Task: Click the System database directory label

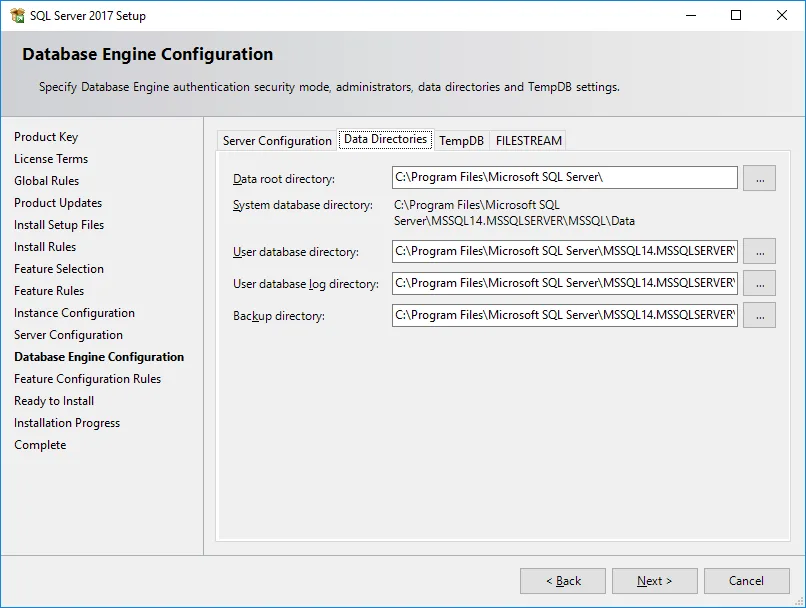Action: (303, 205)
